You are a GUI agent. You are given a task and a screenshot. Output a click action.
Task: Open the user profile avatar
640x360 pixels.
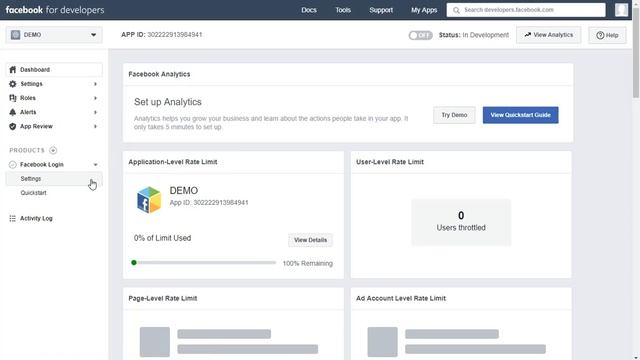point(621,10)
